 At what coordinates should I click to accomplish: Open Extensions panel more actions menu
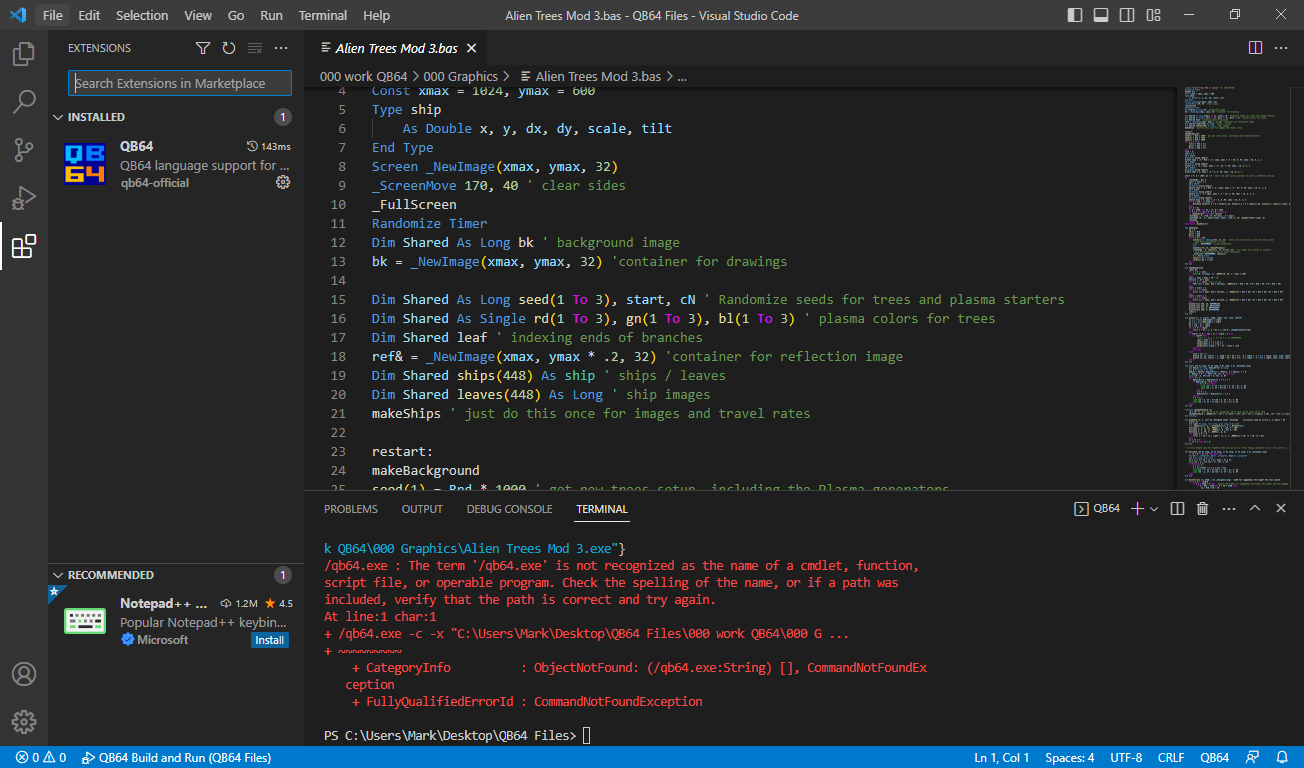pyautogui.click(x=281, y=48)
